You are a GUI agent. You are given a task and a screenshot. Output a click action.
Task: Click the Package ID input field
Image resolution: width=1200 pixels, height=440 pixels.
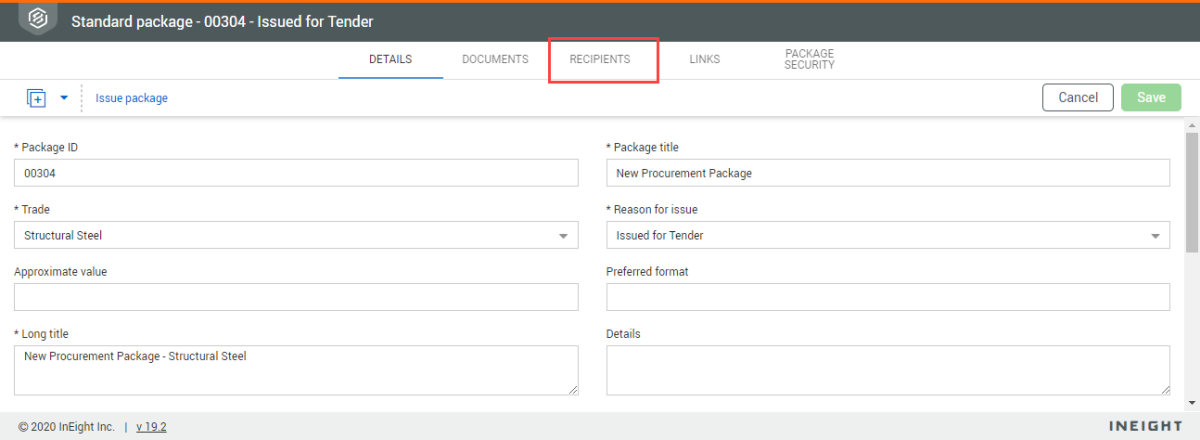click(296, 173)
